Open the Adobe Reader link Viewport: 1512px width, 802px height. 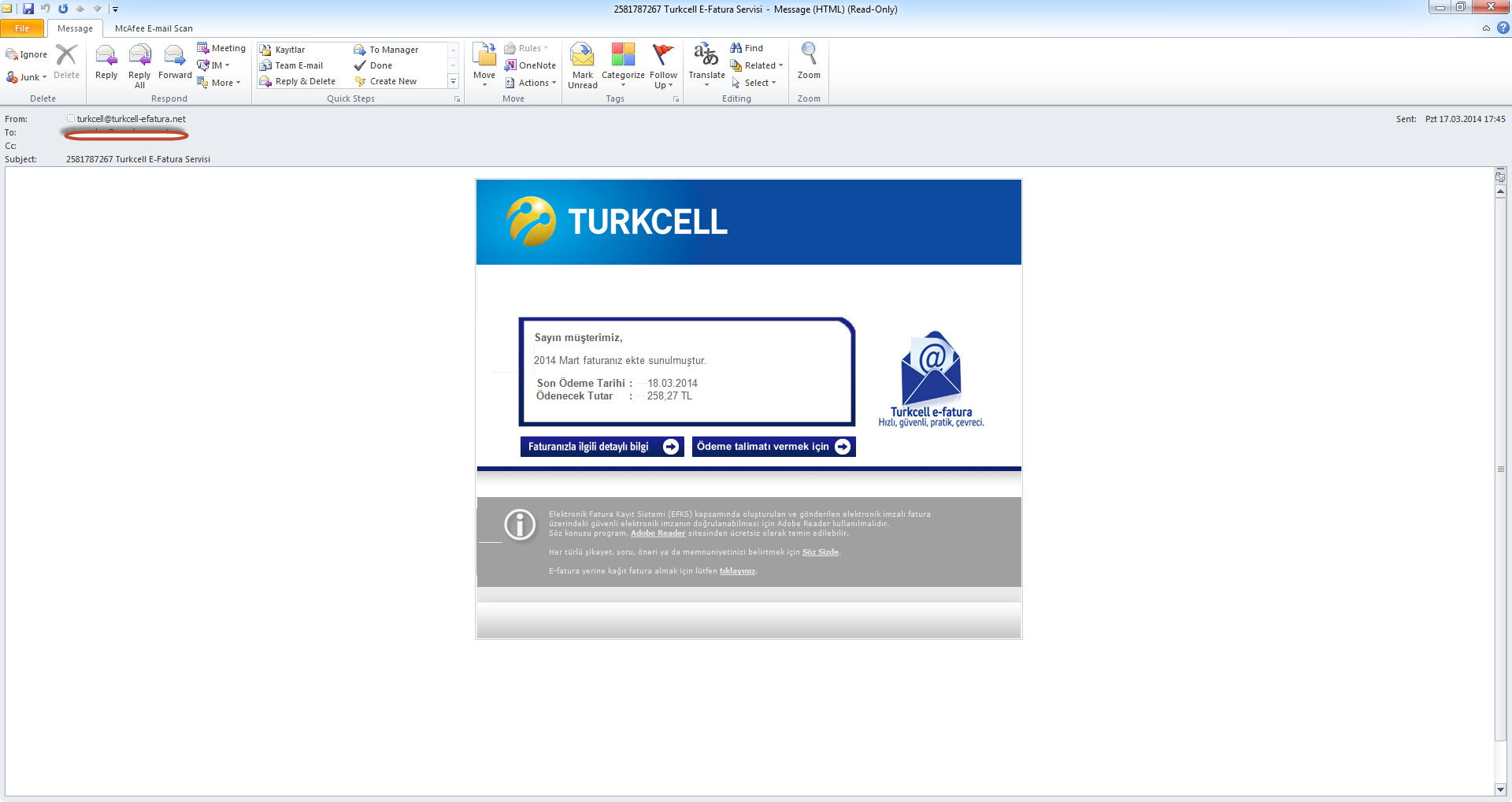658,533
